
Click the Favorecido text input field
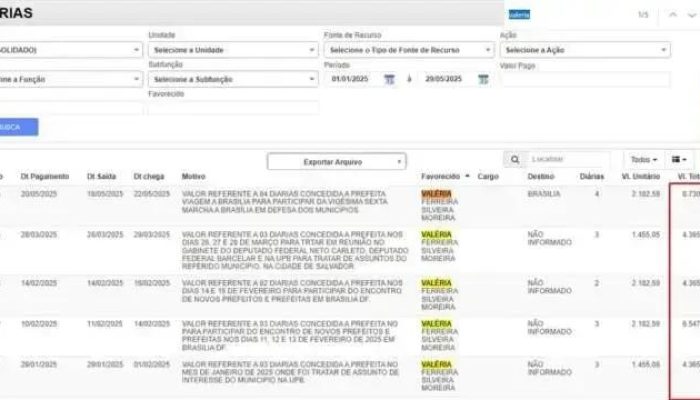pos(231,107)
